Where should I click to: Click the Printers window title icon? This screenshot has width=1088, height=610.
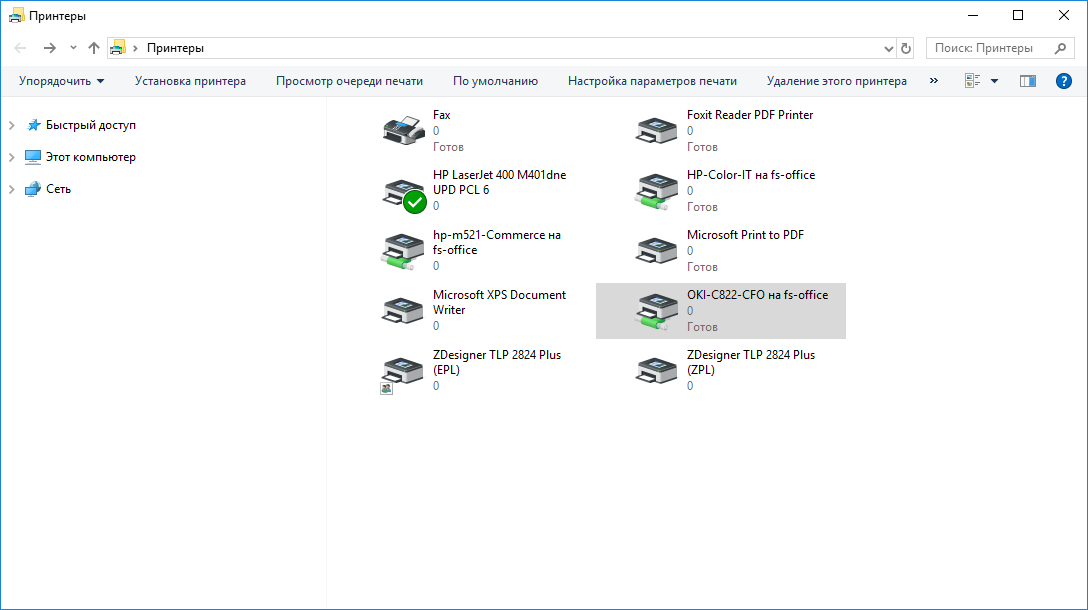[x=16, y=15]
